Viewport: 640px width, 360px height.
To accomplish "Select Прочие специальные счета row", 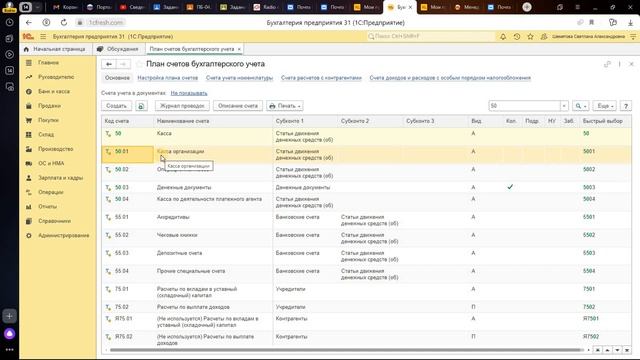I will pos(366,274).
